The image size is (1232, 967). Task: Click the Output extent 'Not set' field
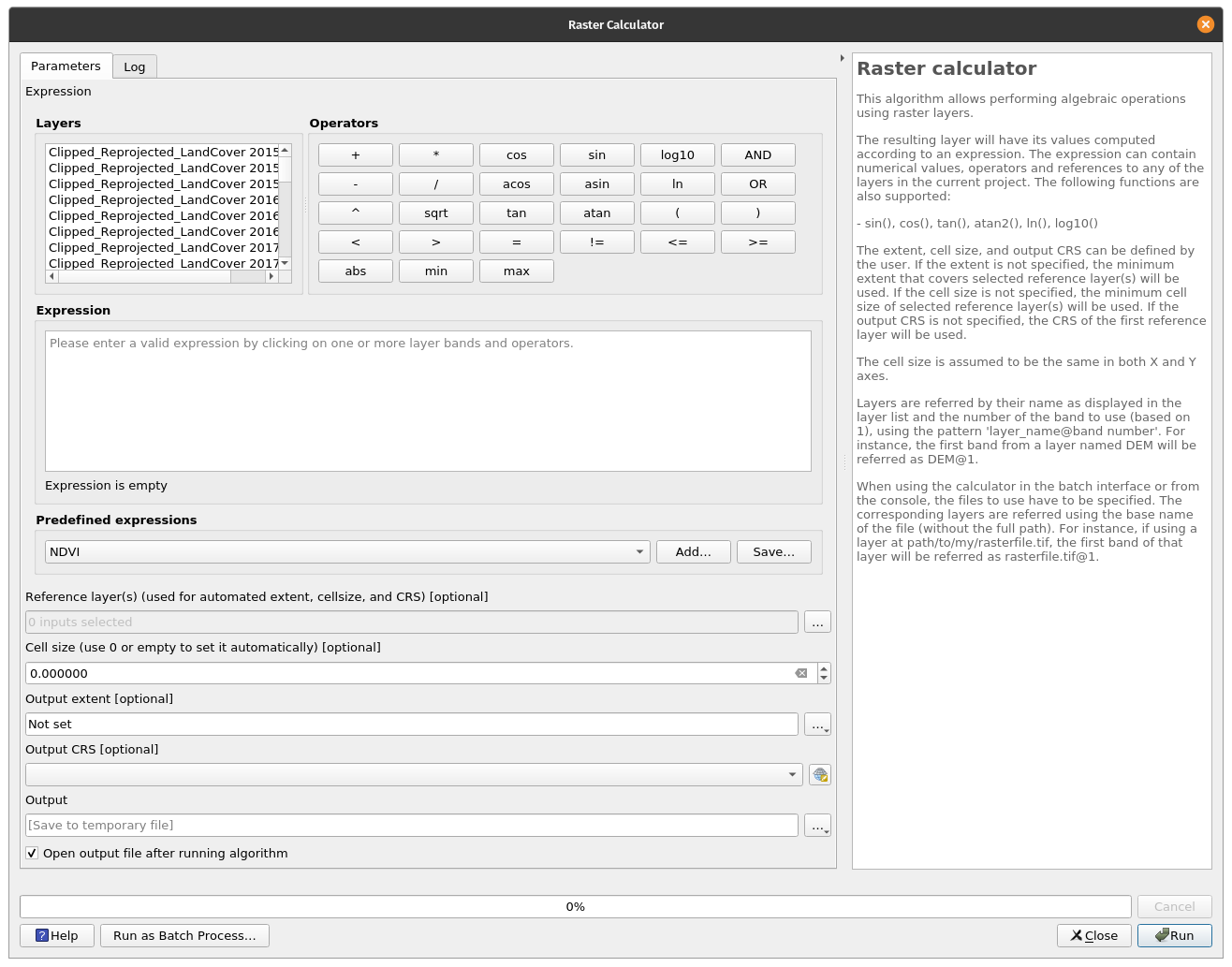[412, 725]
